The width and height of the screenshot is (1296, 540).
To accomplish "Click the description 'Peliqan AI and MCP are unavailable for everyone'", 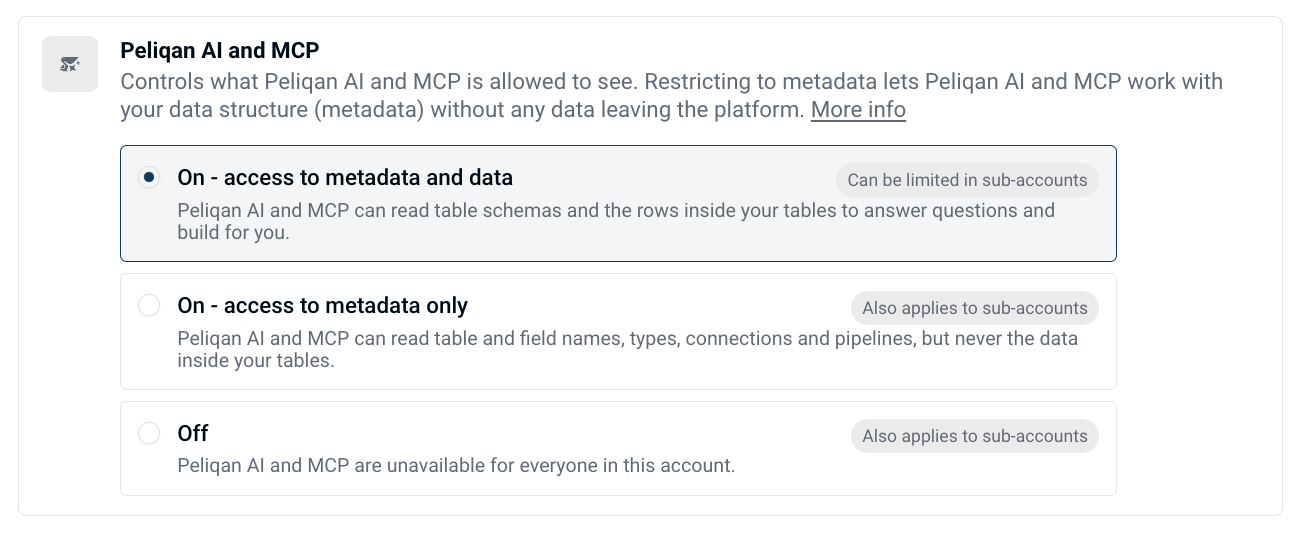I will pyautogui.click(x=456, y=465).
